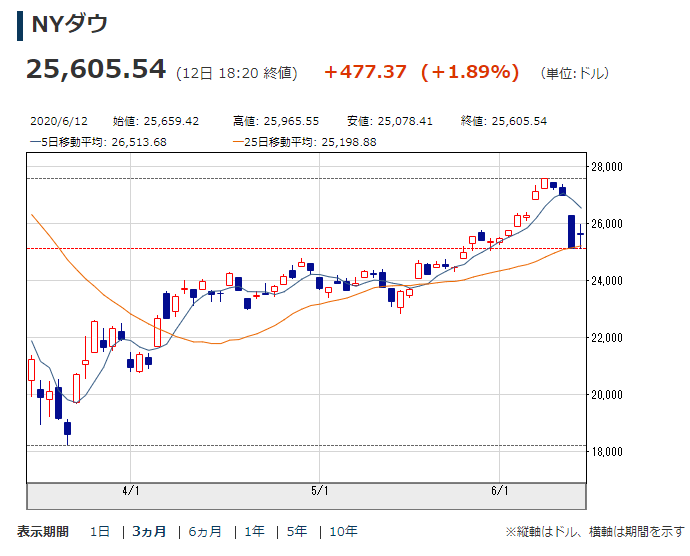Click the 4/1 date label on axis

pyautogui.click(x=130, y=490)
